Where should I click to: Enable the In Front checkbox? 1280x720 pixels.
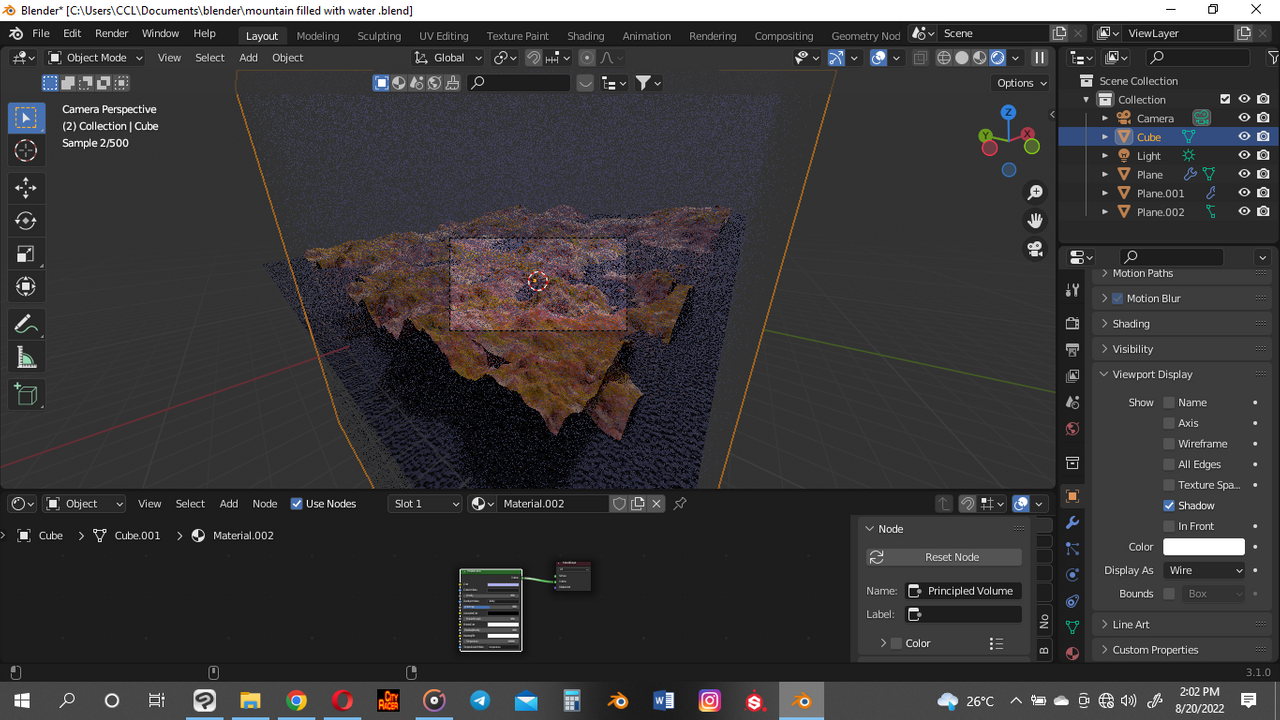[1169, 526]
